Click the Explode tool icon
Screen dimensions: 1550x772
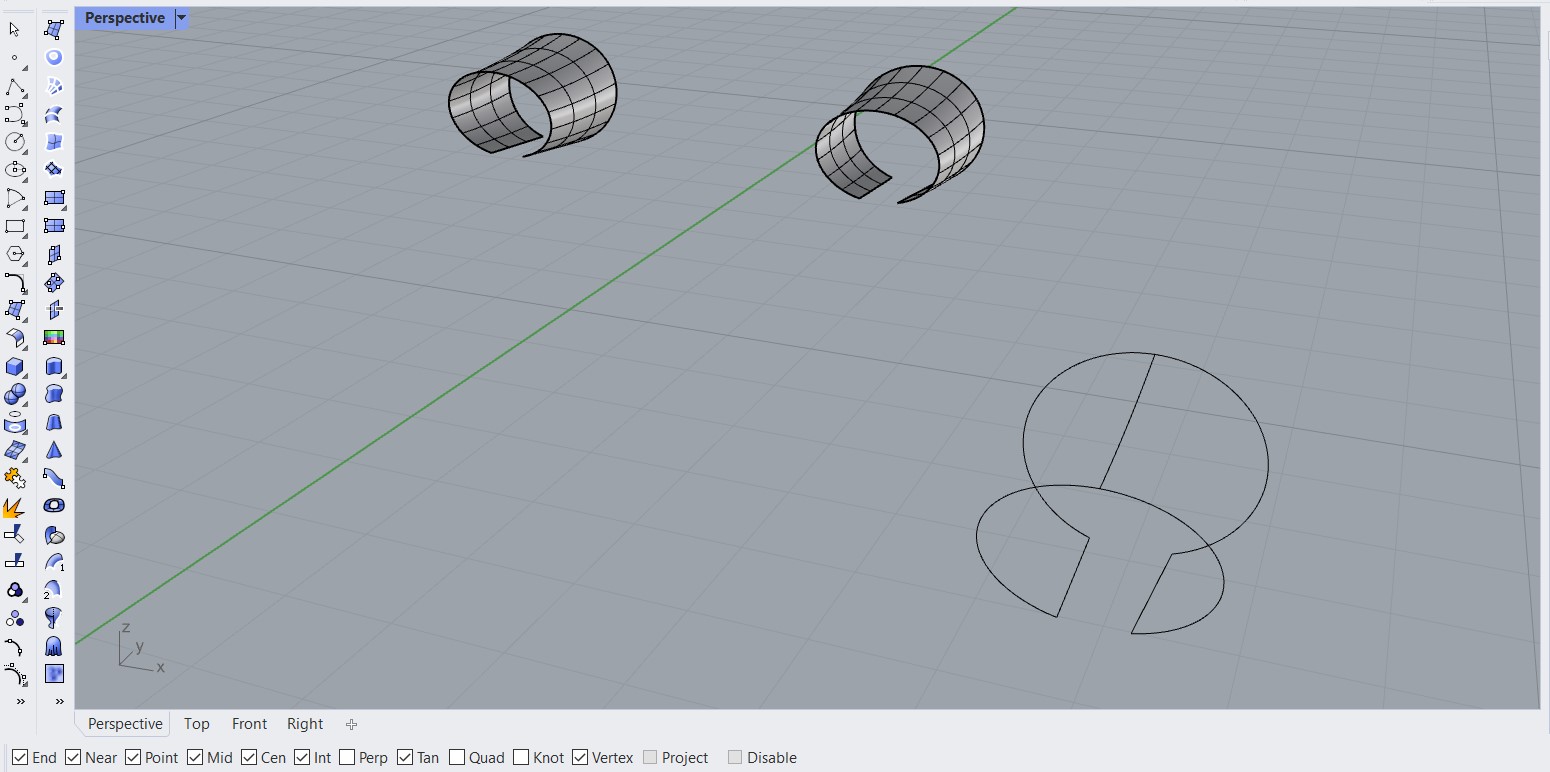[14, 506]
